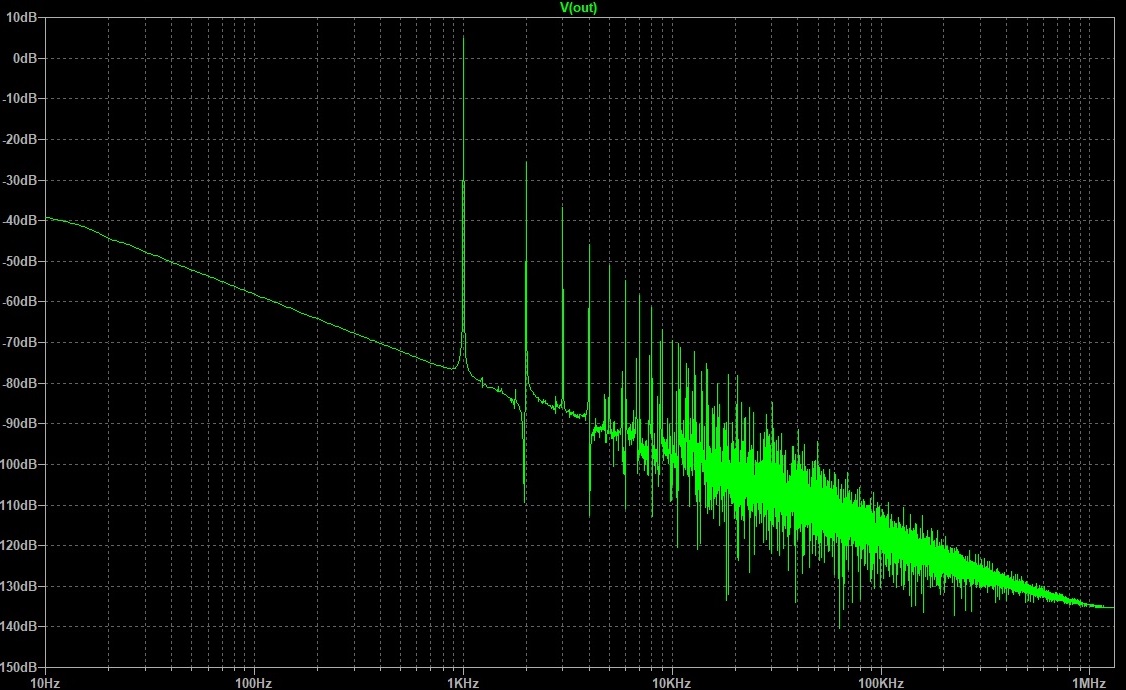Click the deep notch below the 2KHz peak
This screenshot has height=690, width=1126.
point(525,500)
